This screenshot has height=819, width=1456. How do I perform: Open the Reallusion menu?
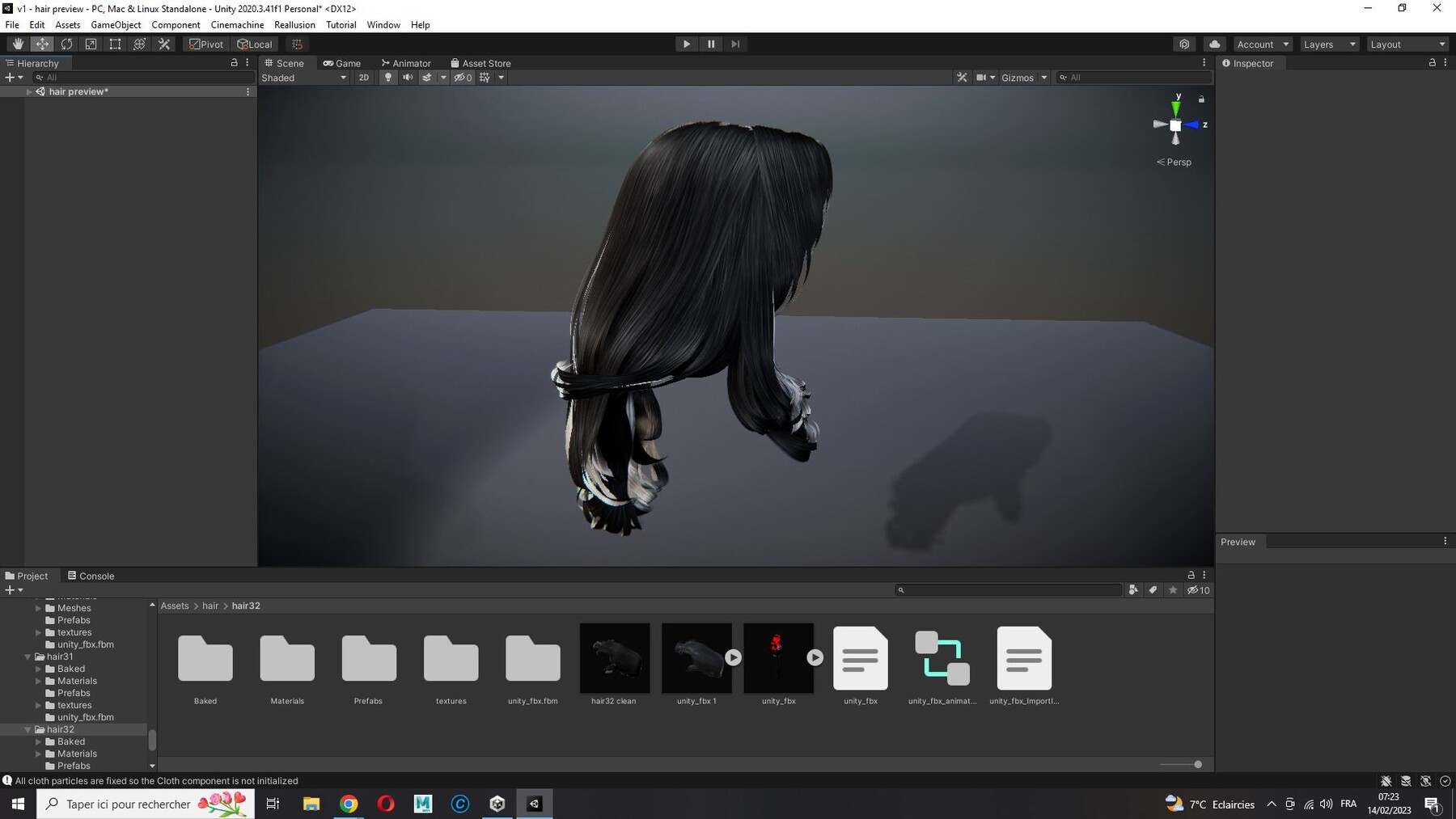(x=294, y=25)
